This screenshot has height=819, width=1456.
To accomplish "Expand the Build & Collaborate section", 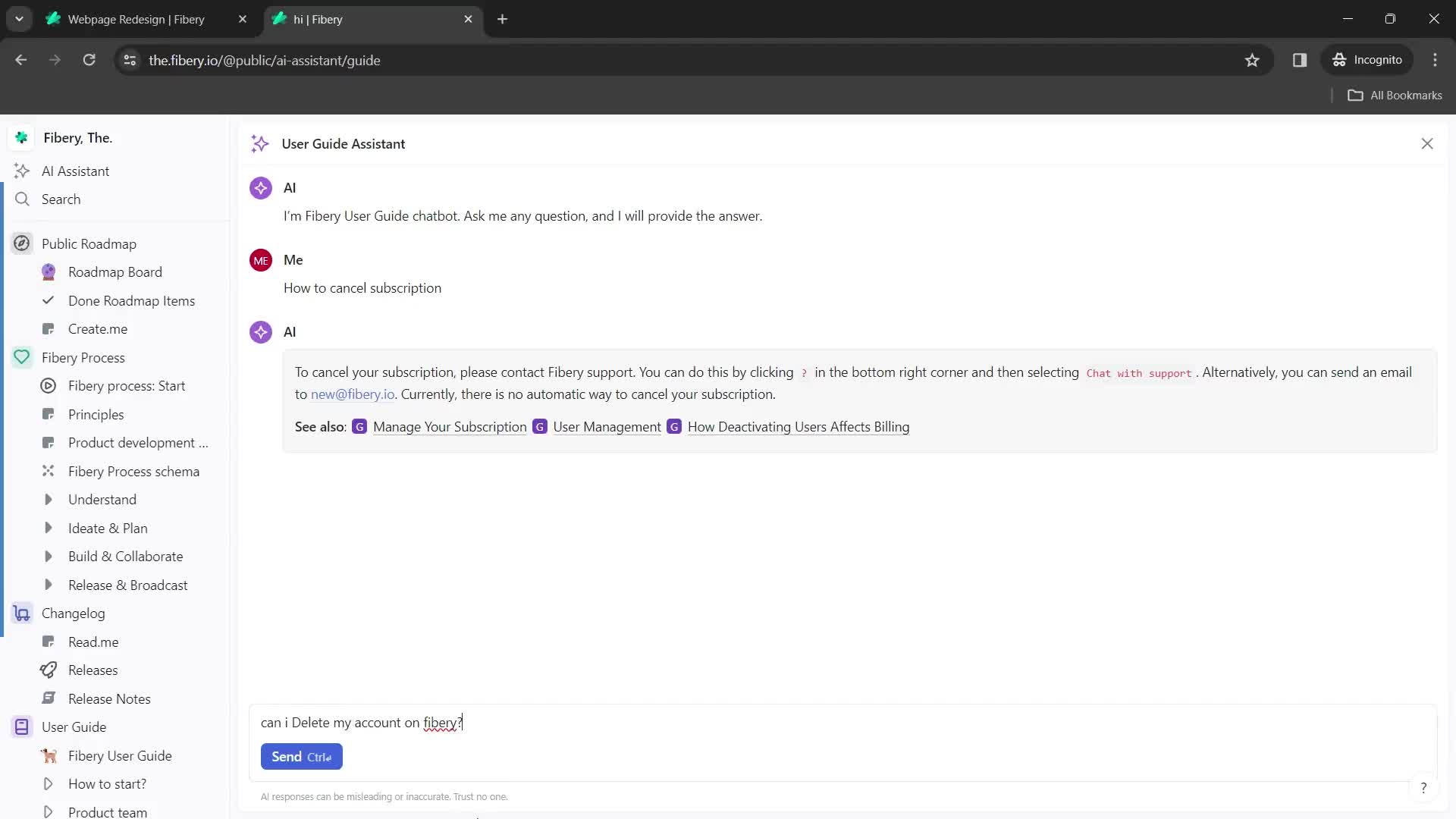I will [47, 556].
